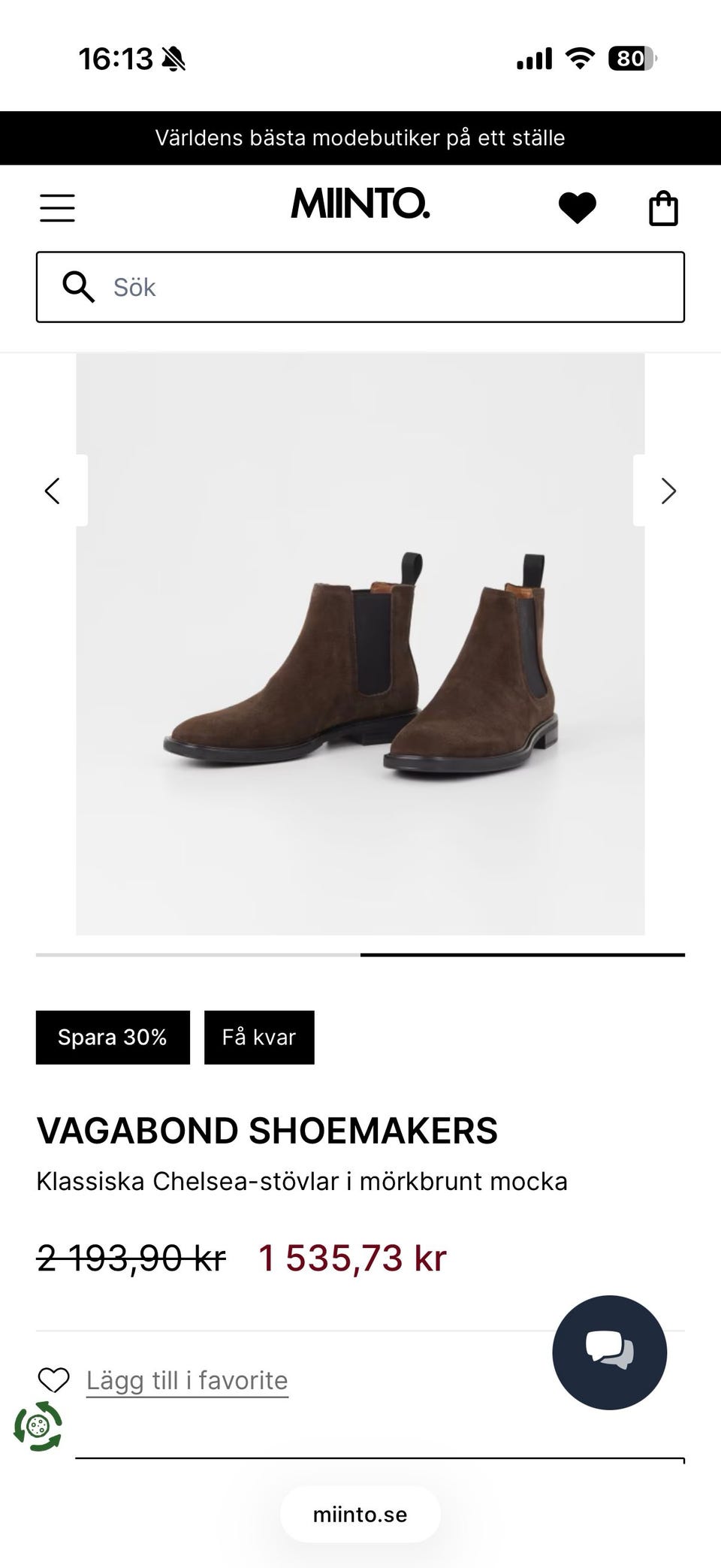Tap the Världens bästa modebutiker banner
The image size is (721, 1568).
(360, 138)
